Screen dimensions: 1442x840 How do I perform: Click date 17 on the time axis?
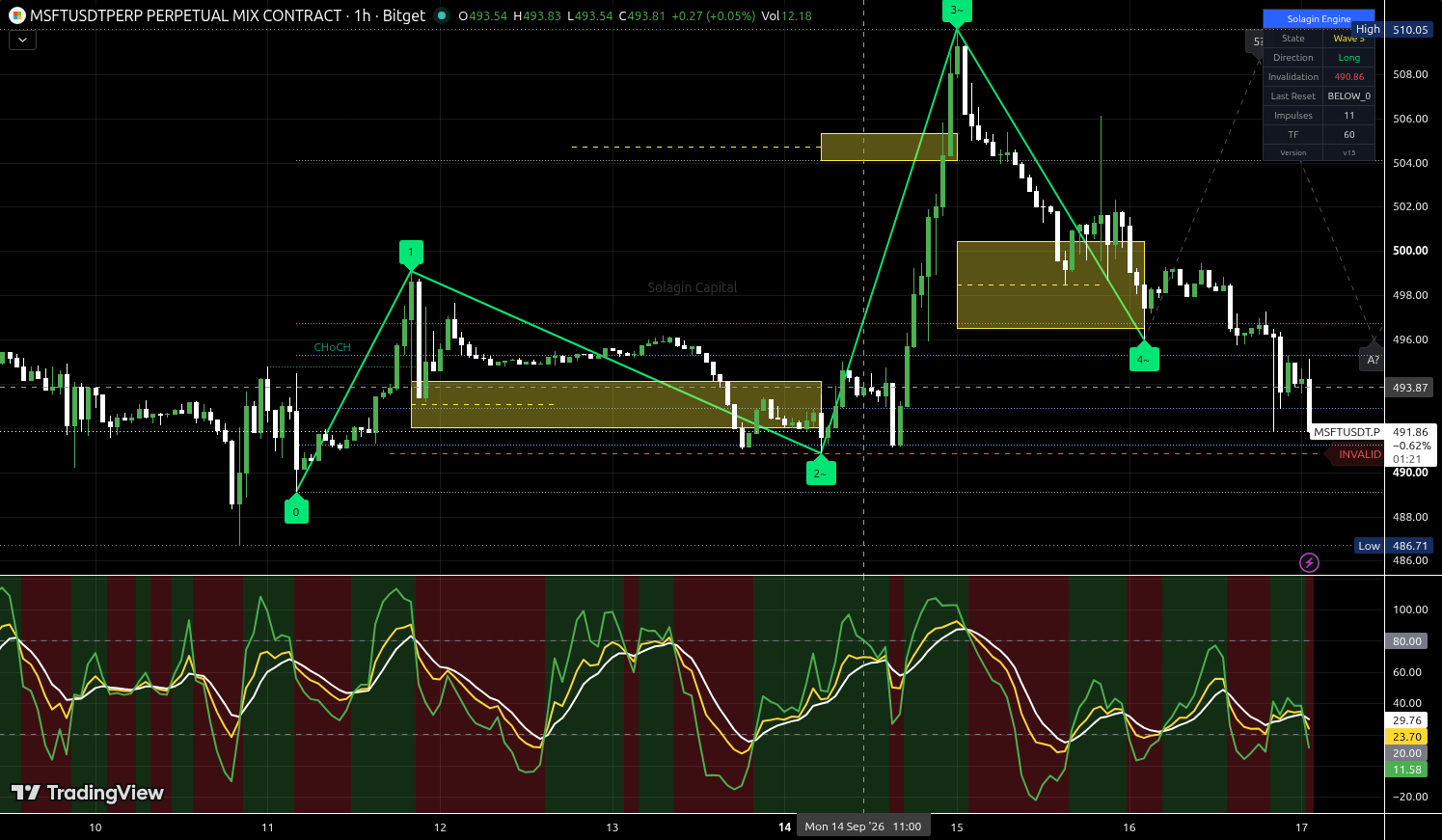[x=1301, y=826]
